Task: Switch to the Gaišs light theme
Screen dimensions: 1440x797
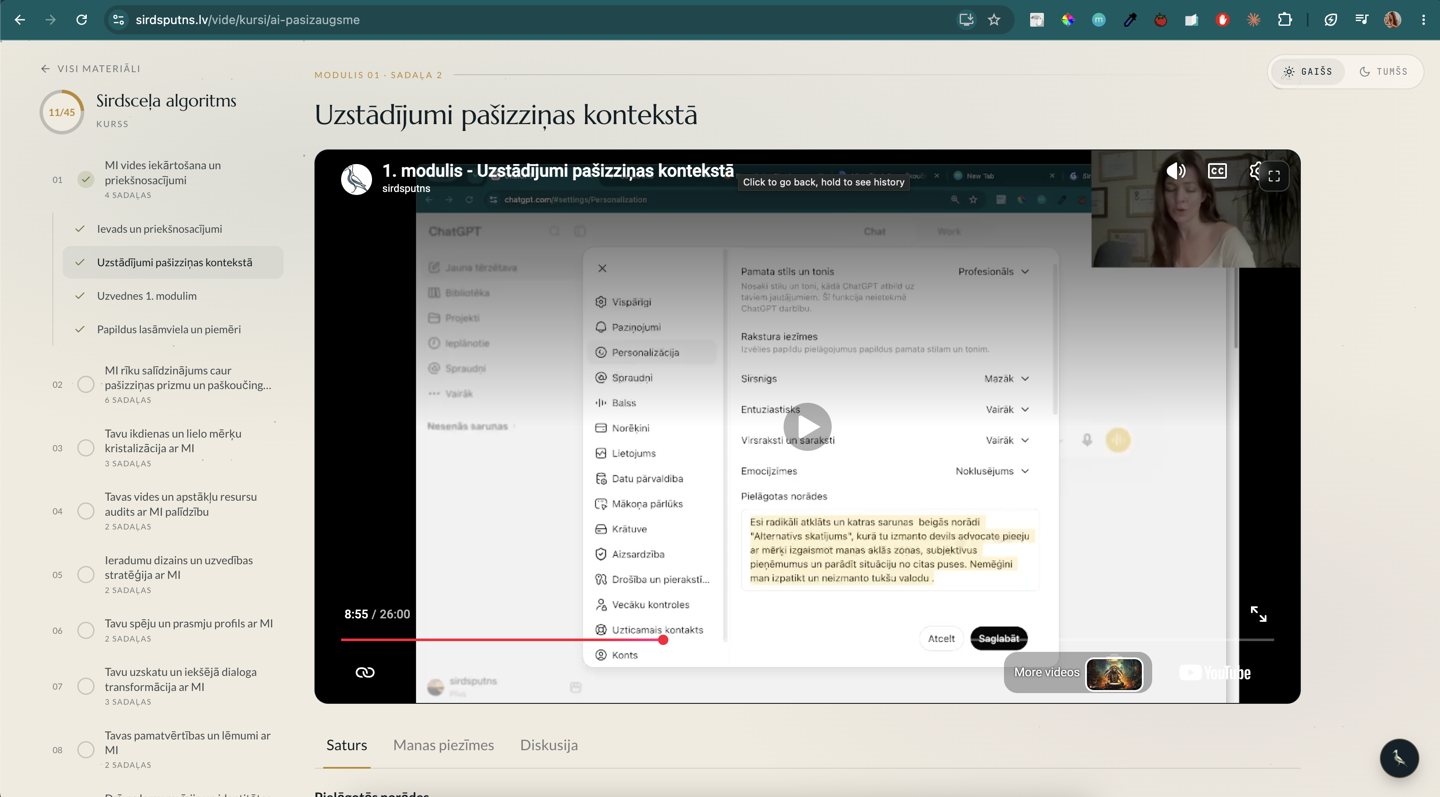Action: [x=1308, y=72]
